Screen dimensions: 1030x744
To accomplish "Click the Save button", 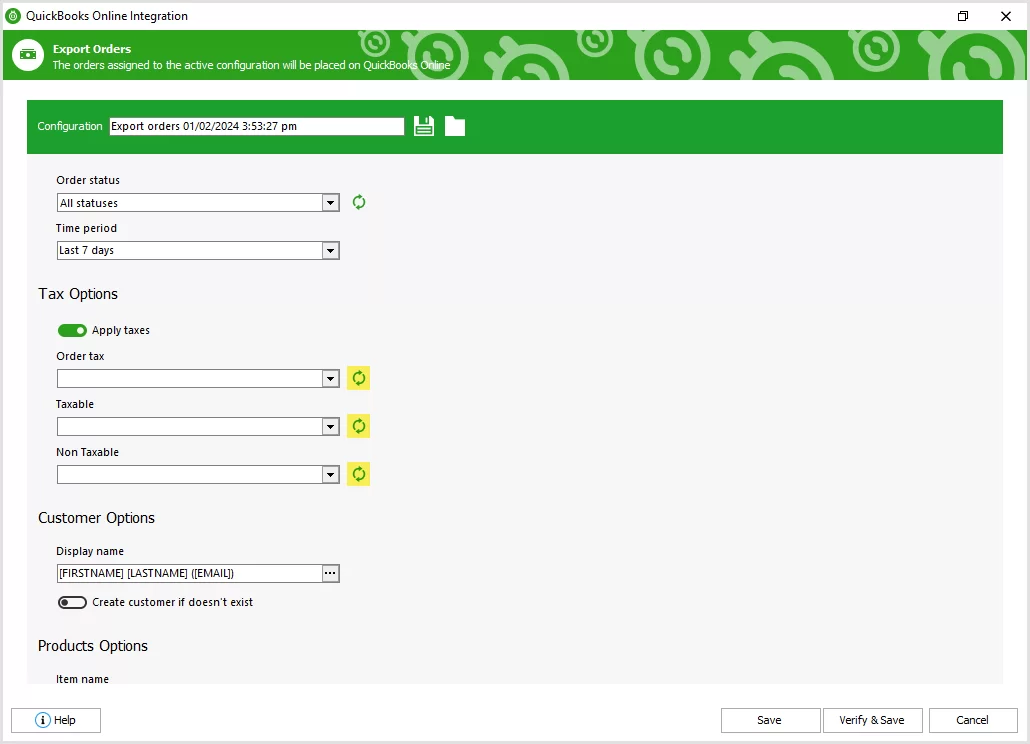I will (770, 720).
